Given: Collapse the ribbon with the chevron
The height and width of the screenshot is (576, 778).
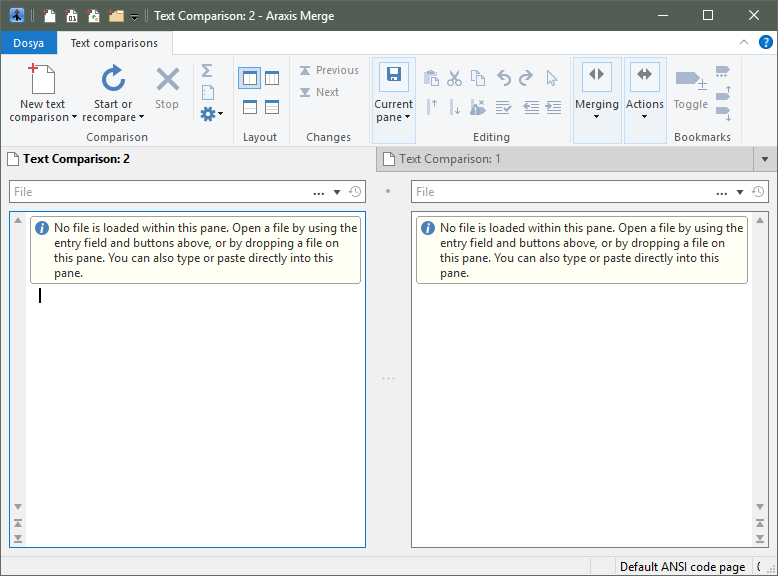Looking at the screenshot, I should pyautogui.click(x=744, y=42).
